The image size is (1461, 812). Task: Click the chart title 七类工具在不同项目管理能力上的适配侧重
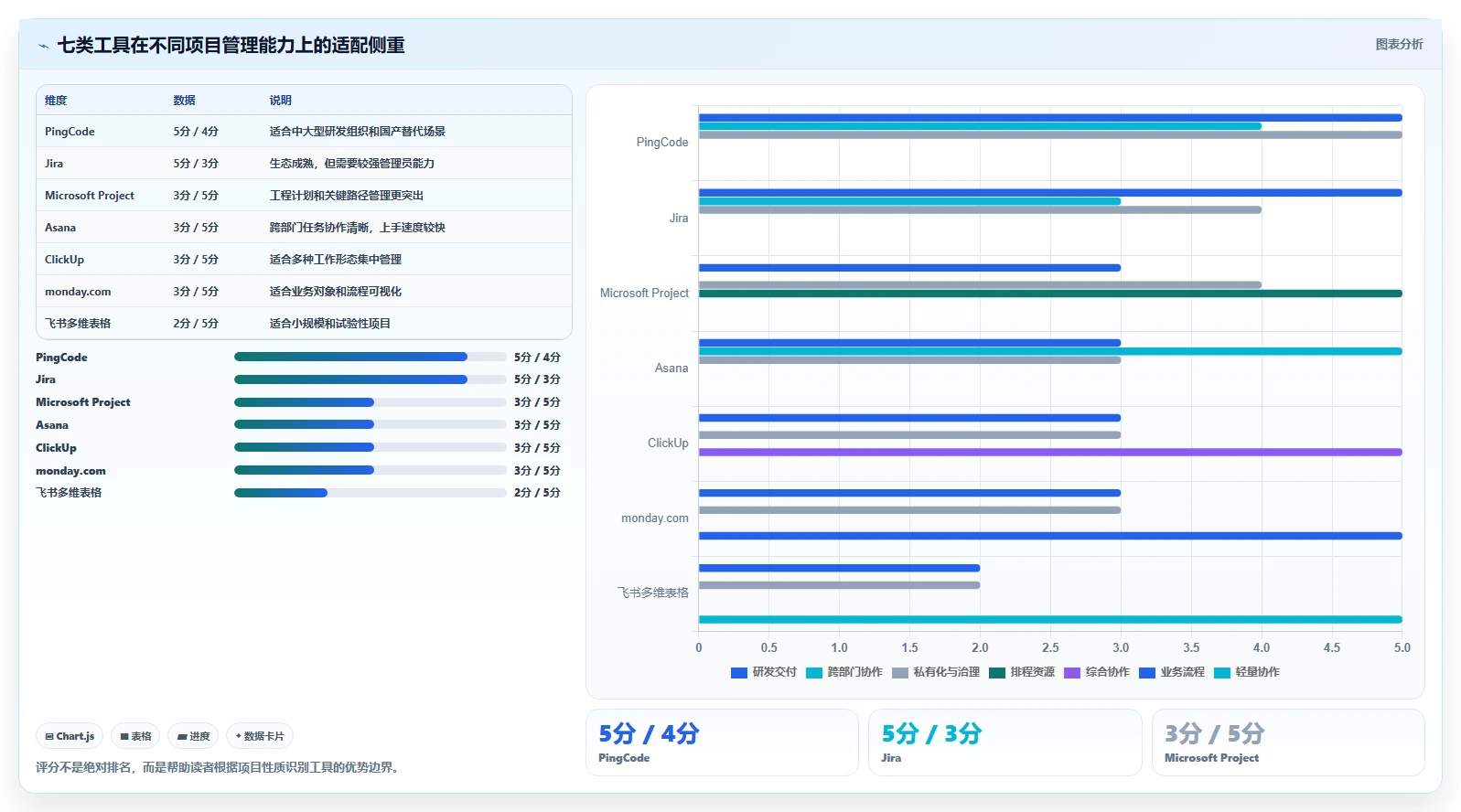pos(231,45)
